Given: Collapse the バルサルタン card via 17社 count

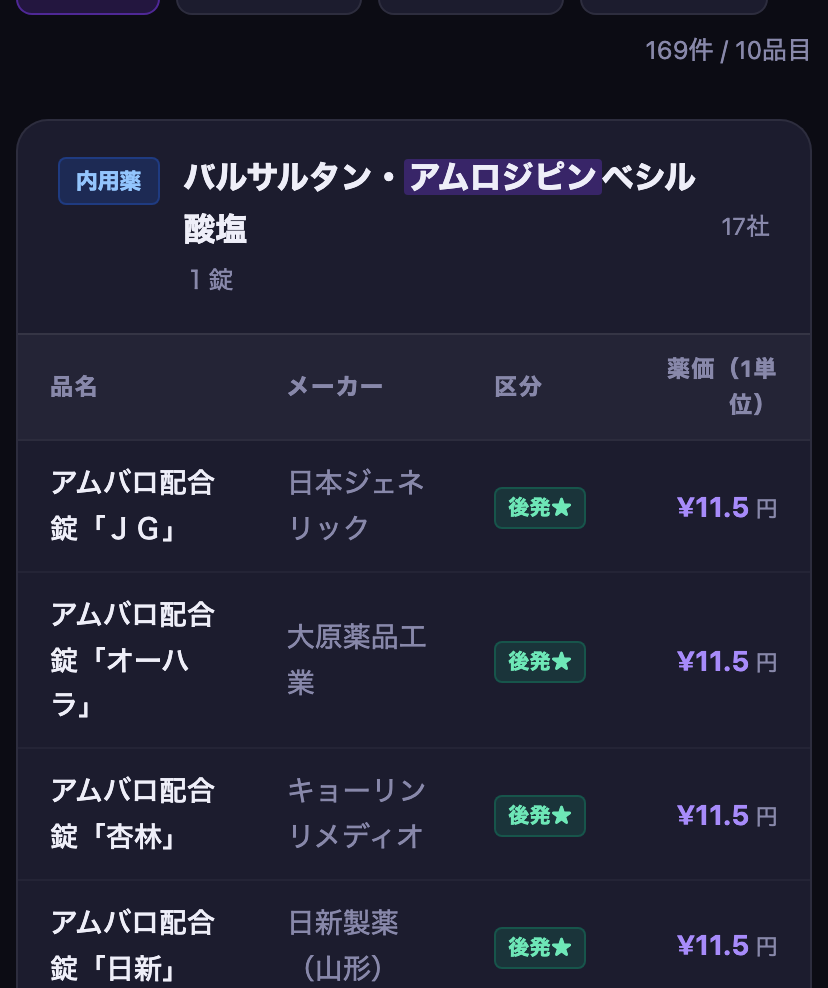Looking at the screenshot, I should point(745,227).
